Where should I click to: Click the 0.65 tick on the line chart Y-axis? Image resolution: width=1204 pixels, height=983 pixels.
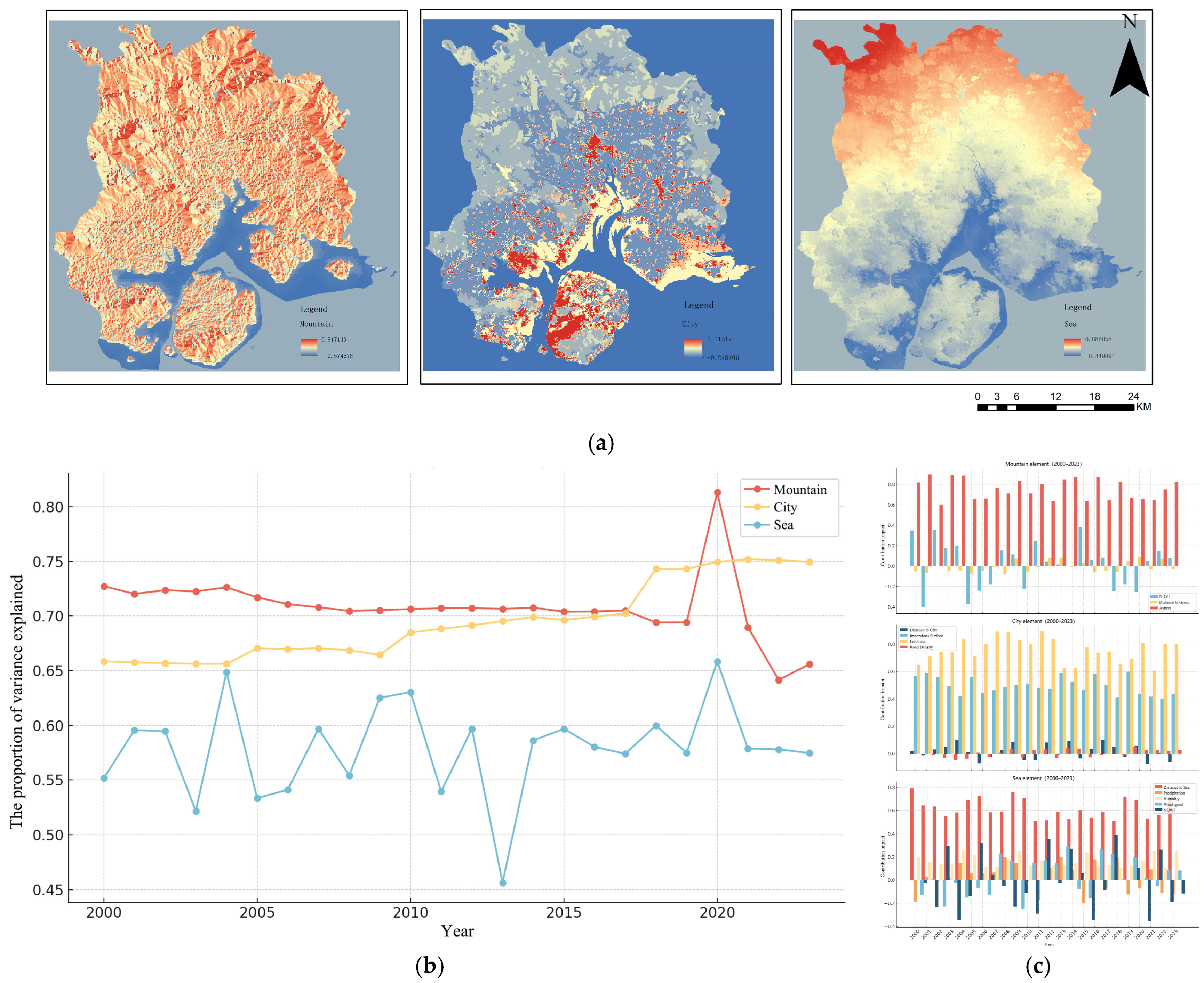click(48, 671)
